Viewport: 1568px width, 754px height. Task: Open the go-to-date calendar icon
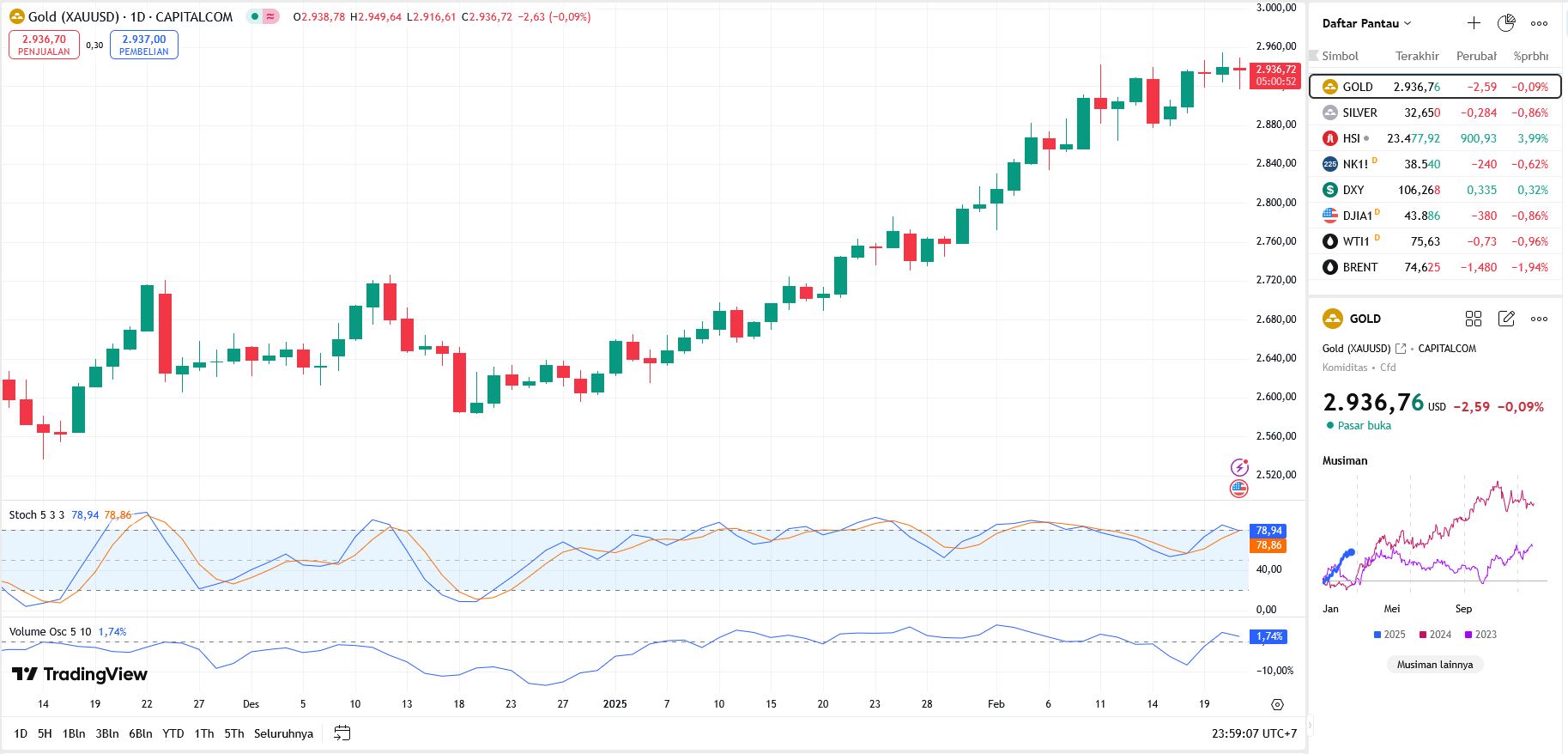click(x=342, y=733)
